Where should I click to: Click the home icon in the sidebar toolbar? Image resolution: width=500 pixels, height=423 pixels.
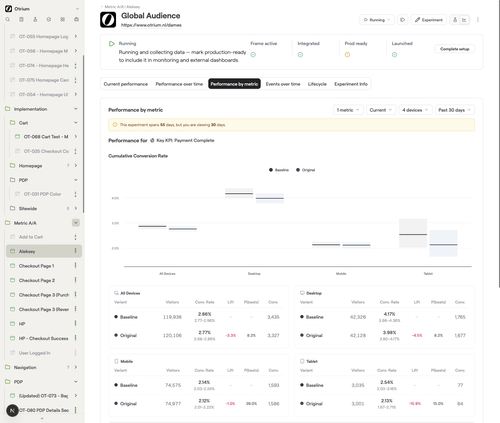click(x=76, y=19)
